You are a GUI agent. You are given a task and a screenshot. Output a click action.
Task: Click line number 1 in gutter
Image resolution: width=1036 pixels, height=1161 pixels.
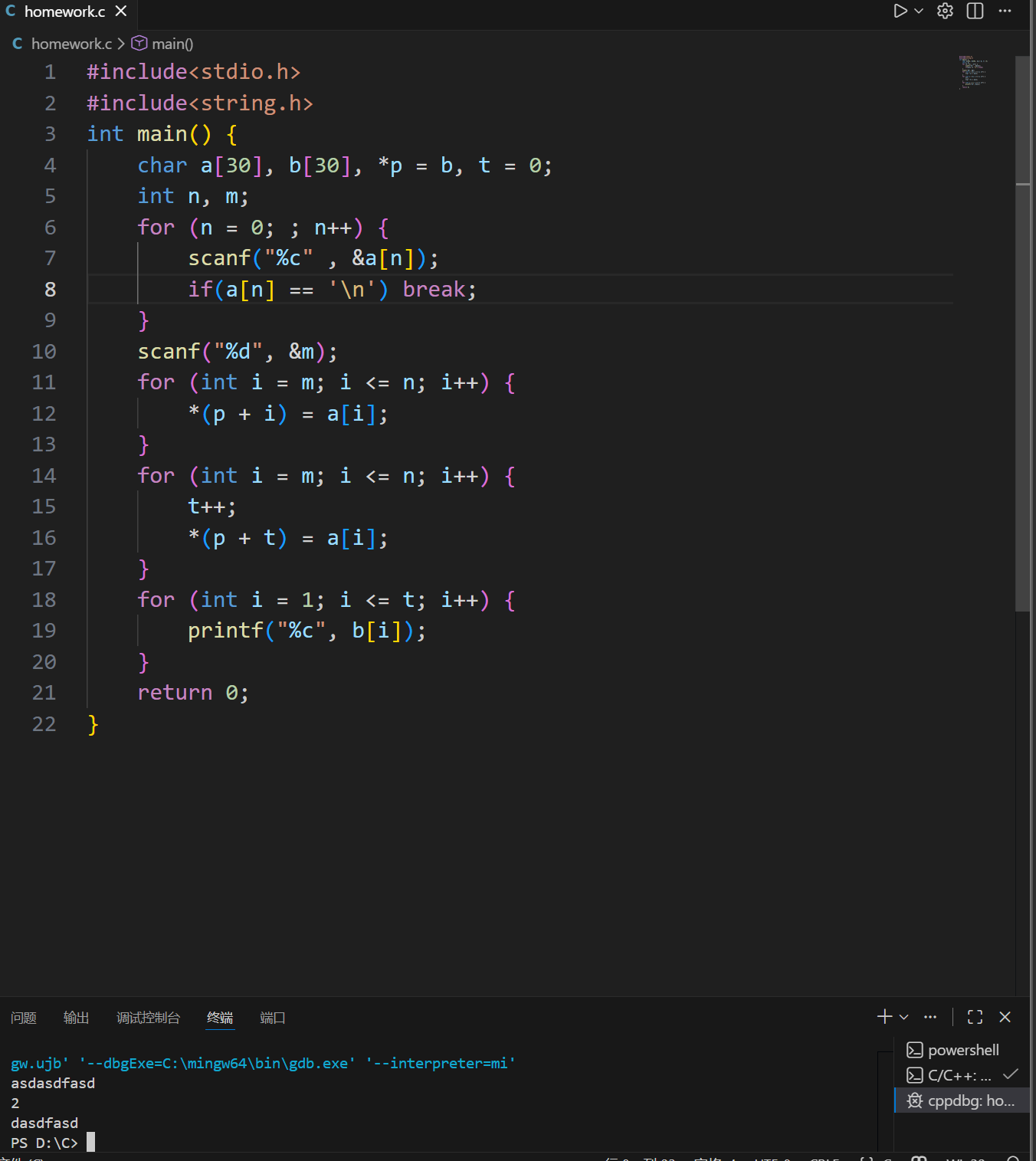(x=50, y=72)
